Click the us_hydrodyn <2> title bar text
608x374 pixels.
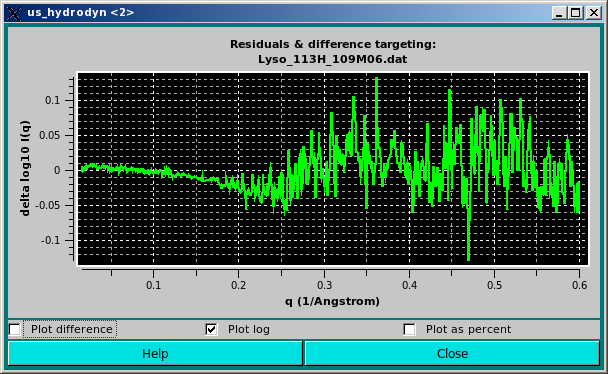coord(81,13)
